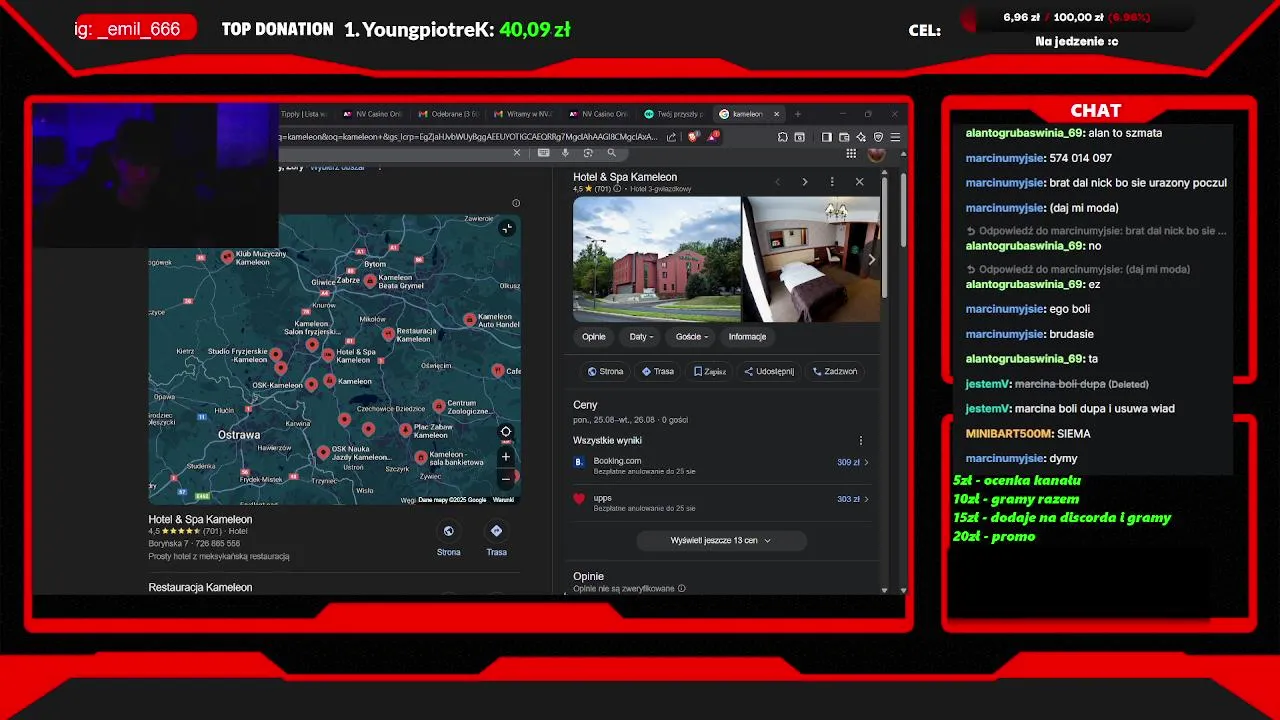This screenshot has width=1280, height=720.
Task: Click Strona button under map listing
Action: [x=448, y=540]
